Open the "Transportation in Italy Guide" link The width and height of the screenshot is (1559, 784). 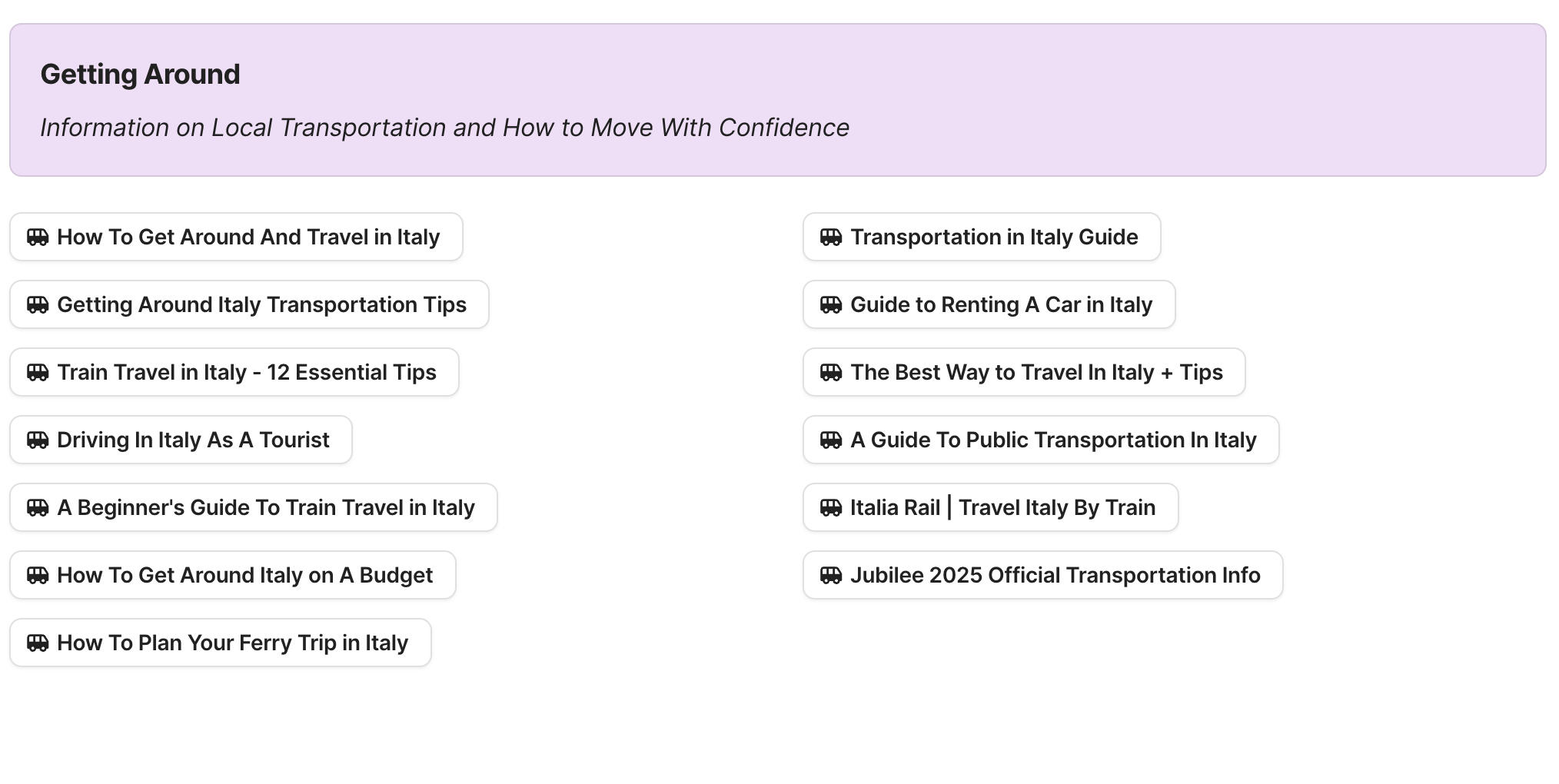(981, 237)
